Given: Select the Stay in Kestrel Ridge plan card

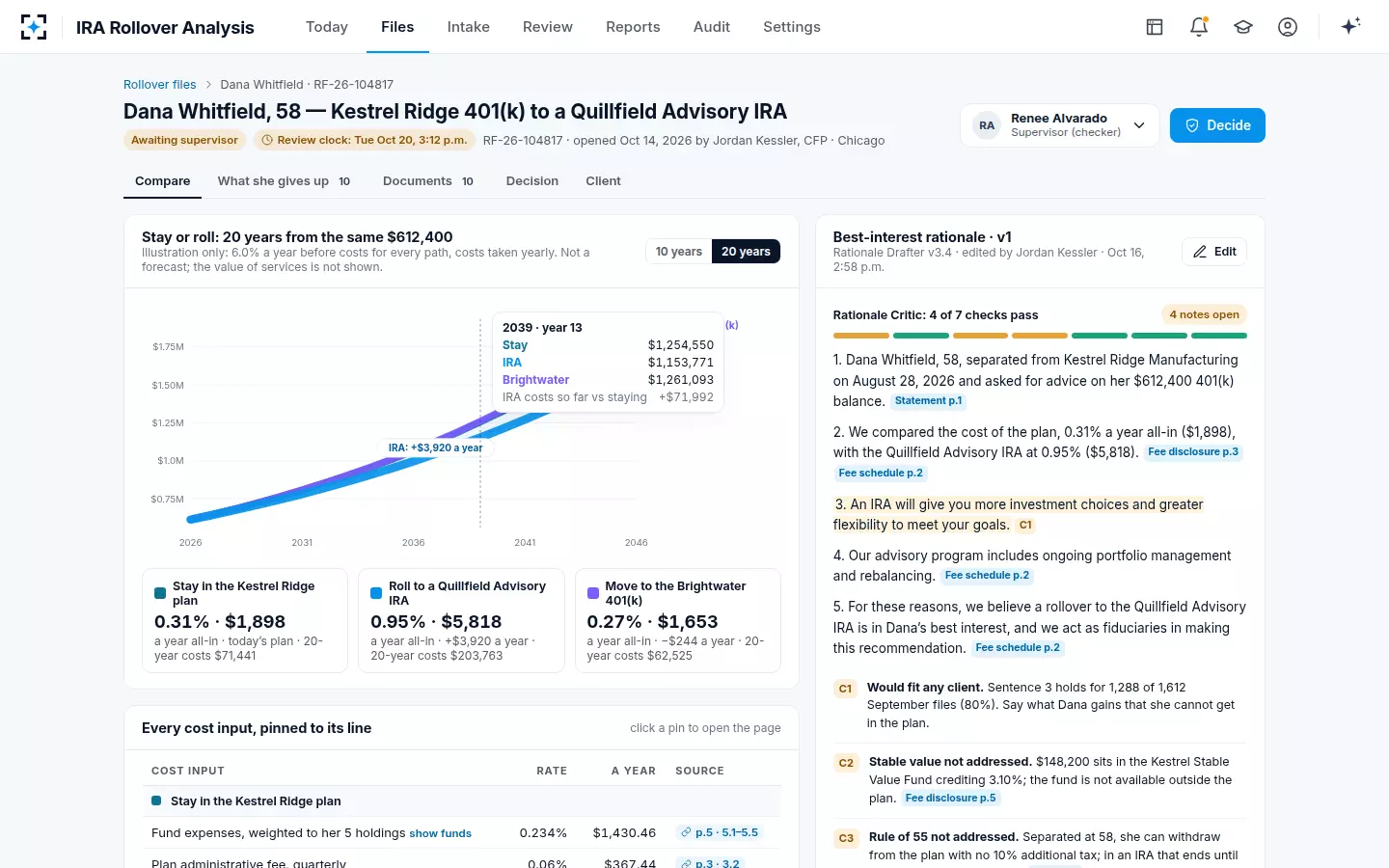Looking at the screenshot, I should tap(245, 620).
